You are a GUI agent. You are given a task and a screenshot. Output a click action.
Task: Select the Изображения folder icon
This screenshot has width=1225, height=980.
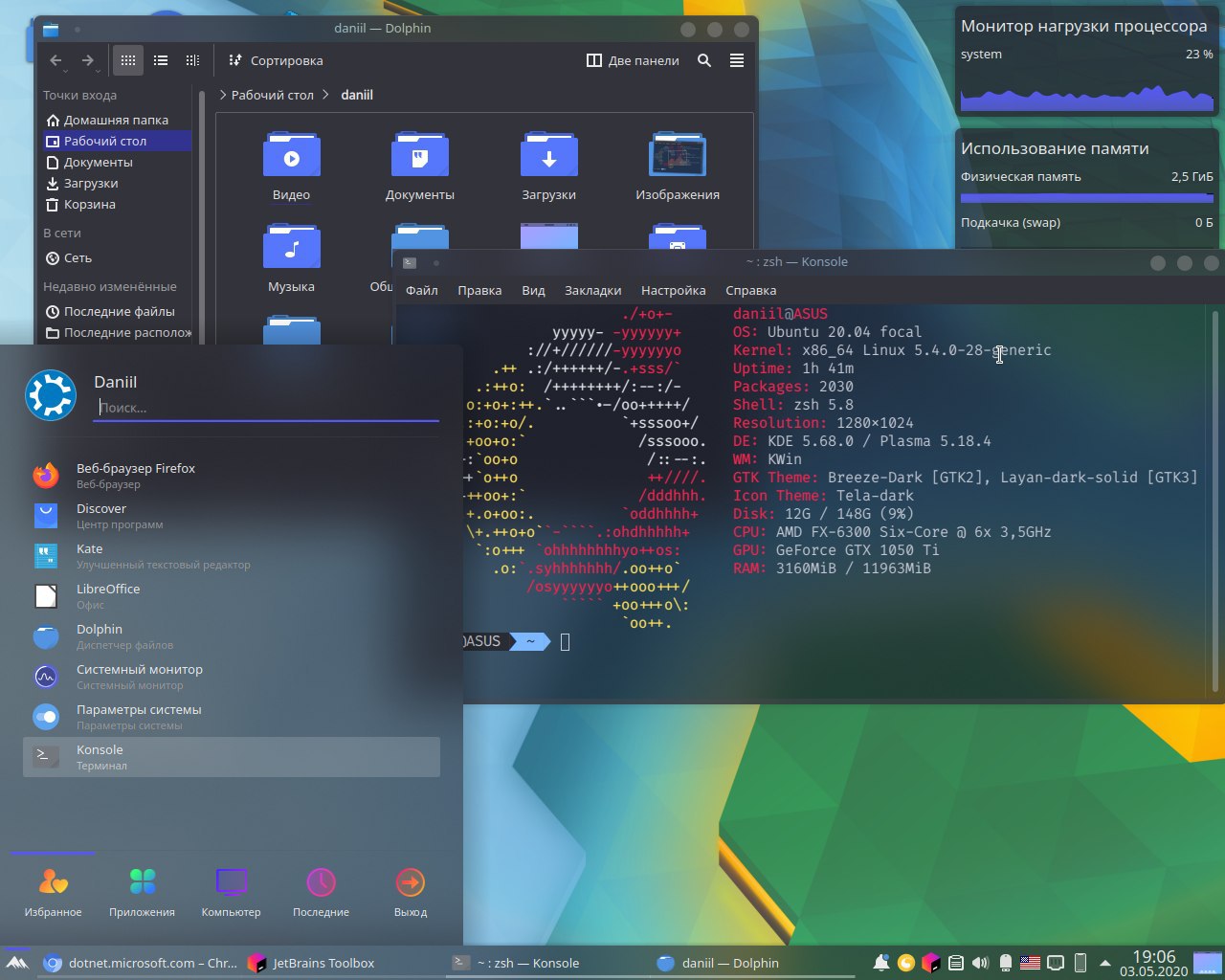coord(678,155)
